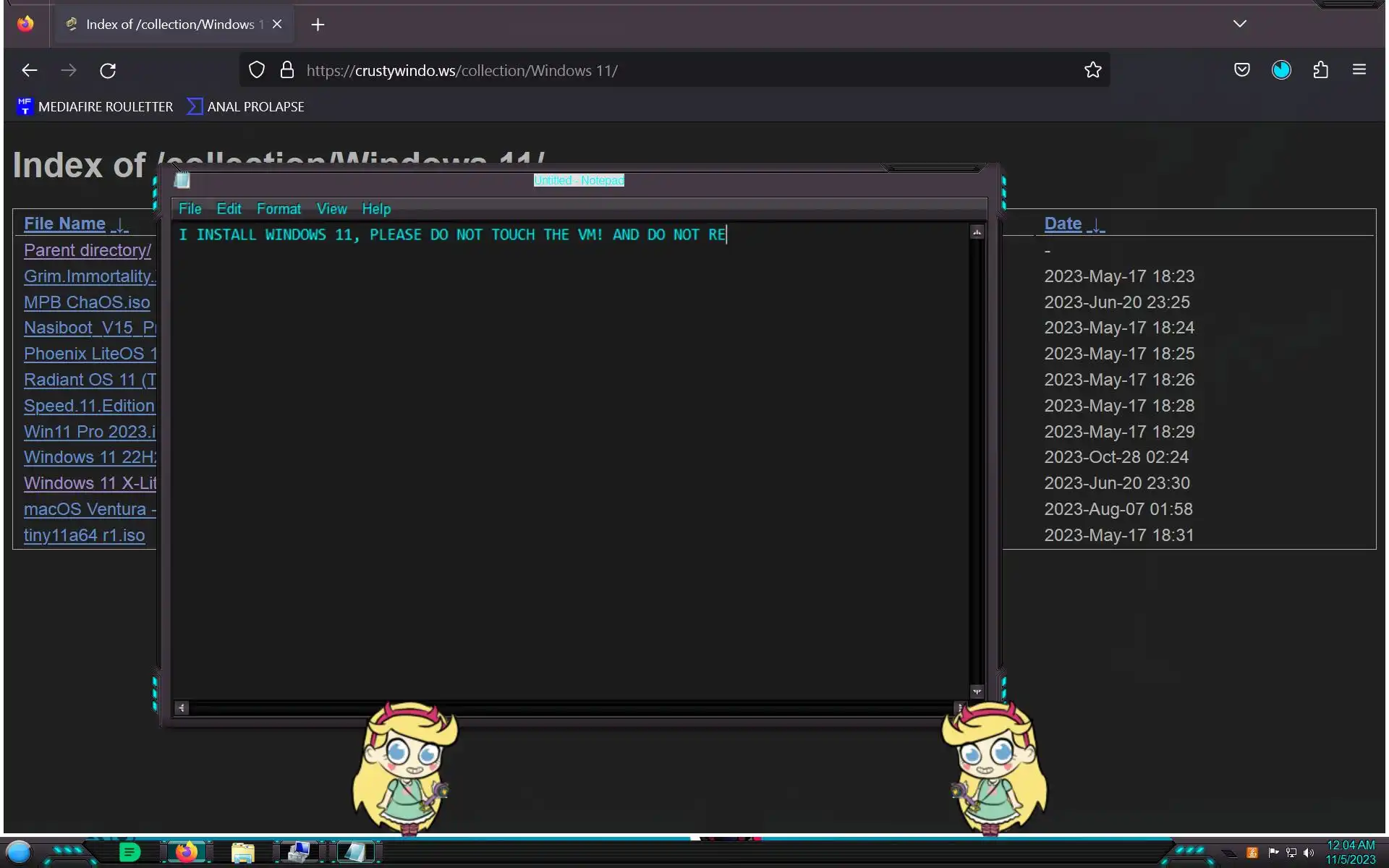
Task: Bookmark this page with the star icon
Action: coord(1092,70)
